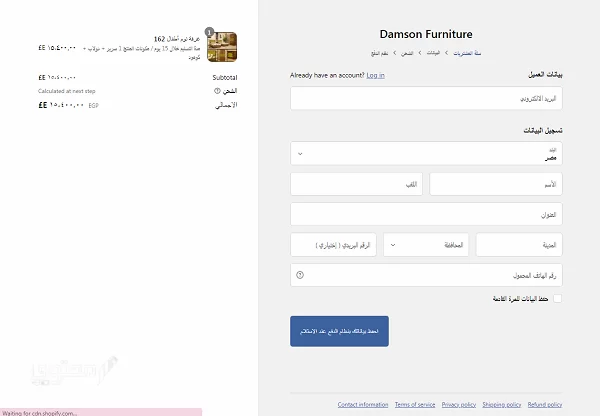Open the Contact information link

pyautogui.click(x=363, y=405)
